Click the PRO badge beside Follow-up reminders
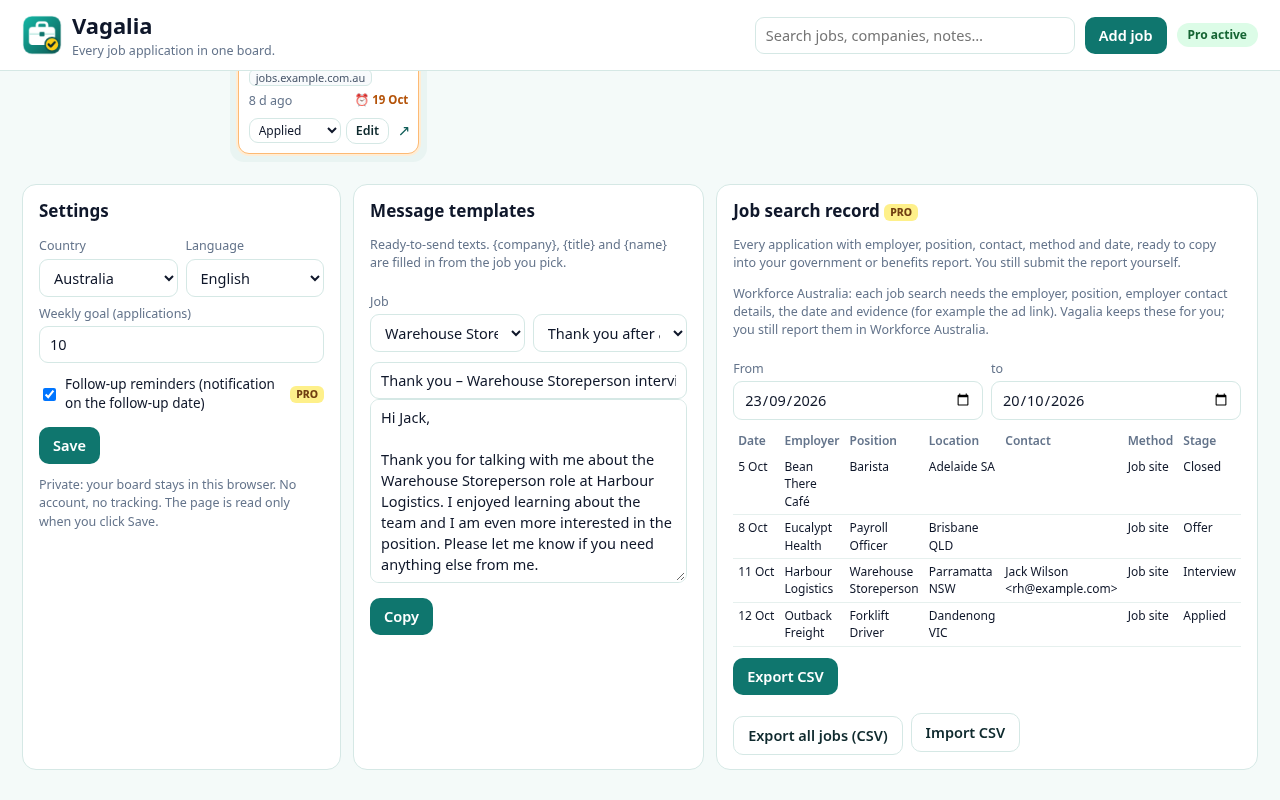 pos(307,394)
